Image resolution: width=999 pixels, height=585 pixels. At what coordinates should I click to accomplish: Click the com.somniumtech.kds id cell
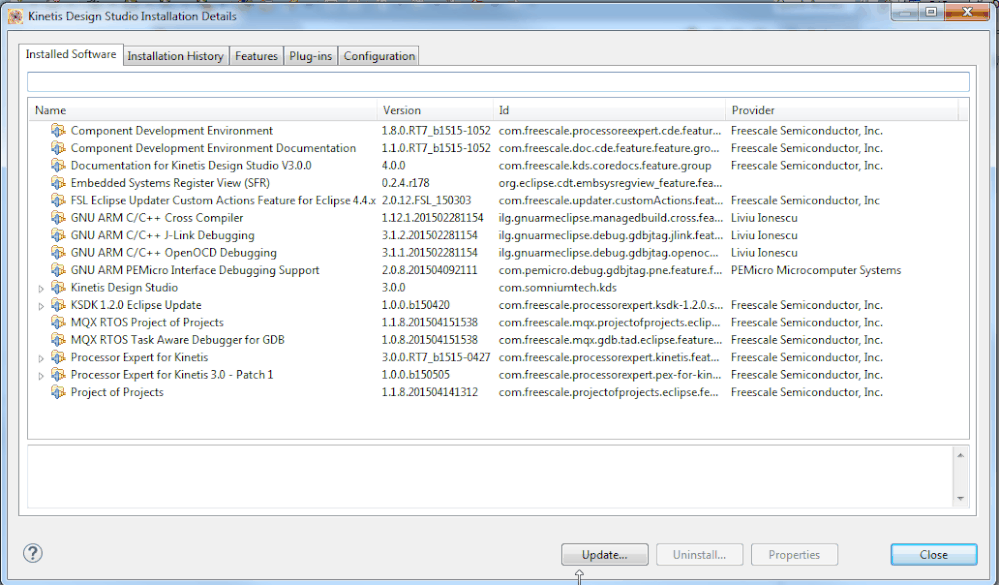click(x=557, y=287)
